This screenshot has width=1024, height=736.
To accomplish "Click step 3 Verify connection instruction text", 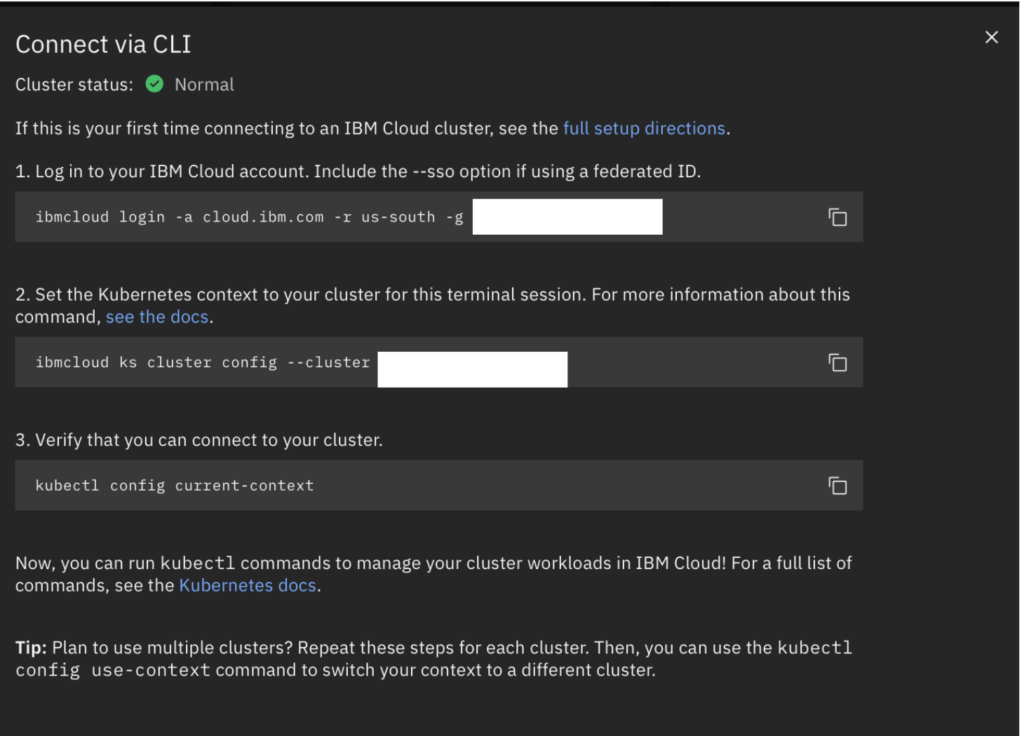I will (x=199, y=440).
